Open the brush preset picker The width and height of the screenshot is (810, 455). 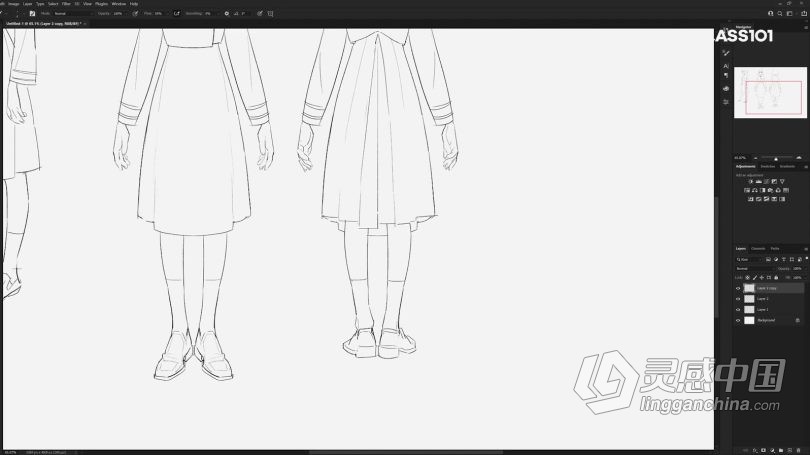(18, 13)
